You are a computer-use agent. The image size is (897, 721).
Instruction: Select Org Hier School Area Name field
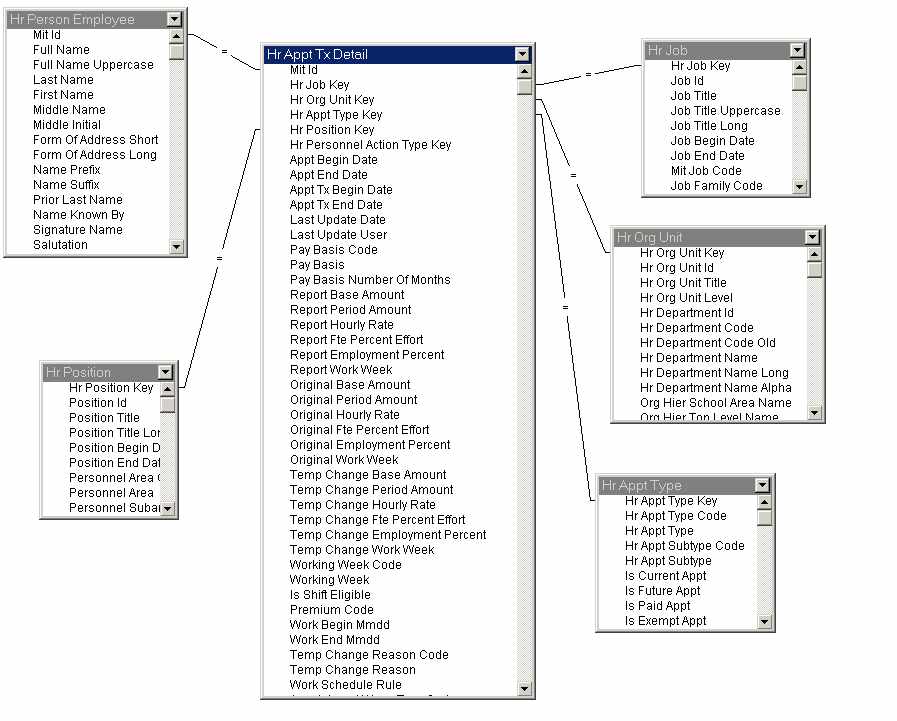pos(716,403)
